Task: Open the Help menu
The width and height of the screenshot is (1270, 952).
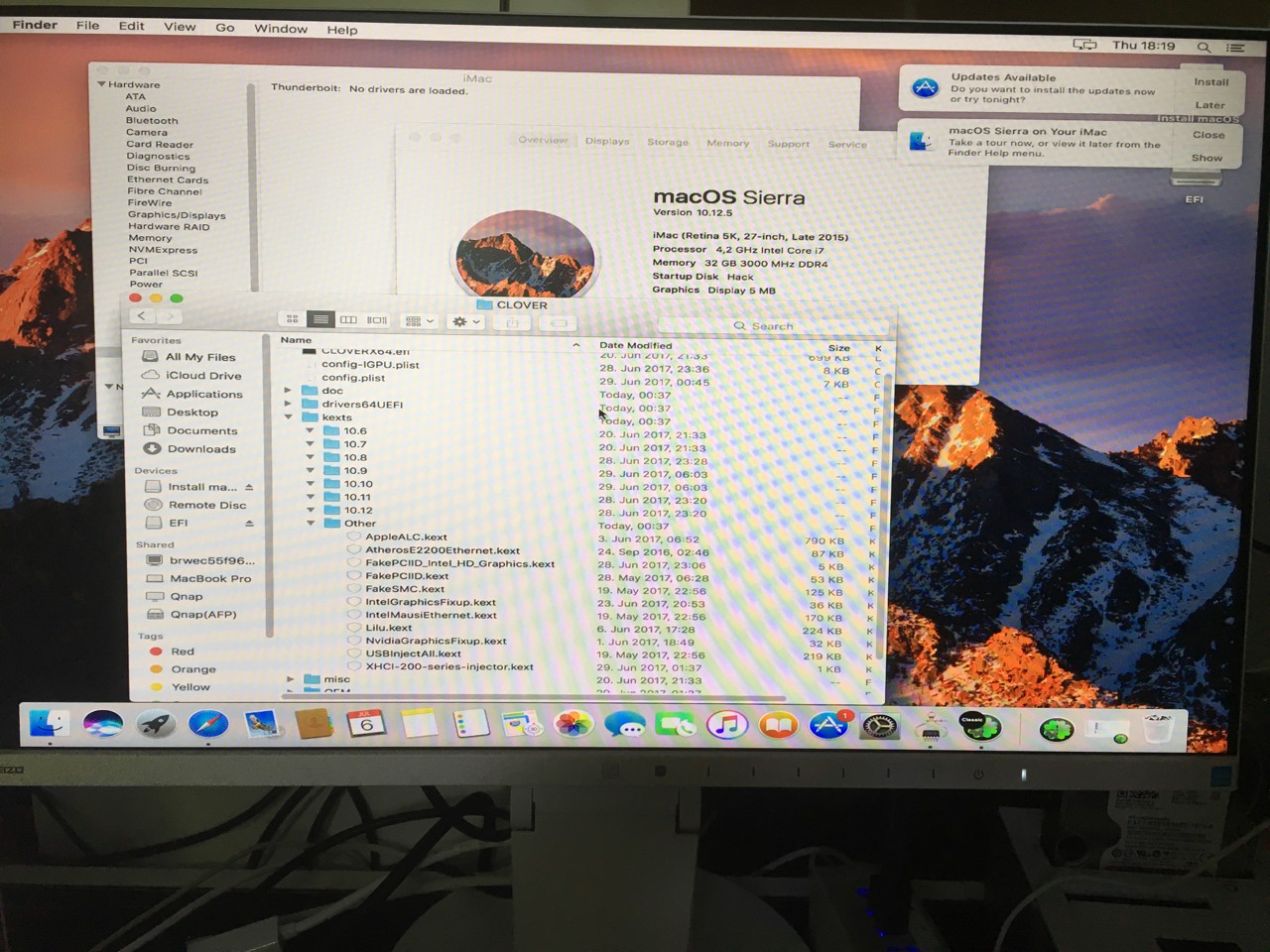Action: click(342, 30)
